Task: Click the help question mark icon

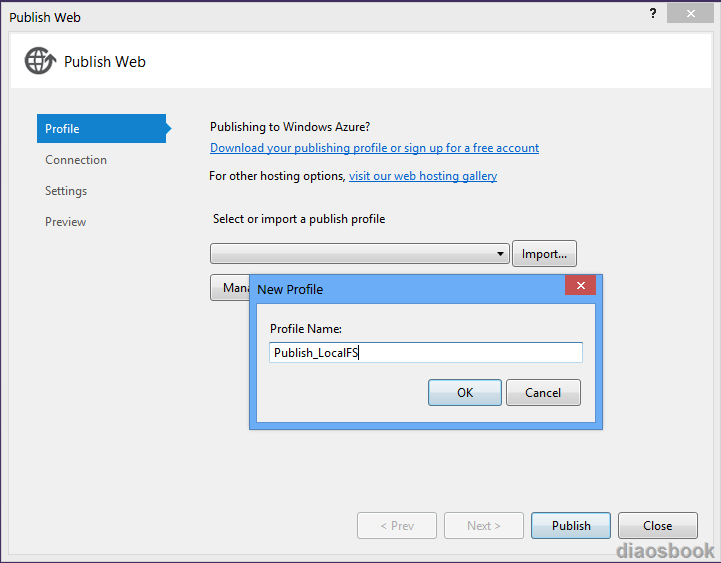Action: [653, 13]
